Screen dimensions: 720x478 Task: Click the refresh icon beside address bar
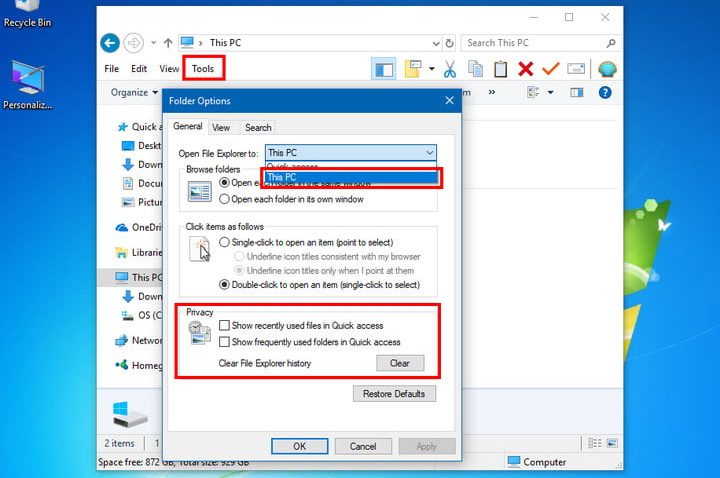[x=448, y=43]
